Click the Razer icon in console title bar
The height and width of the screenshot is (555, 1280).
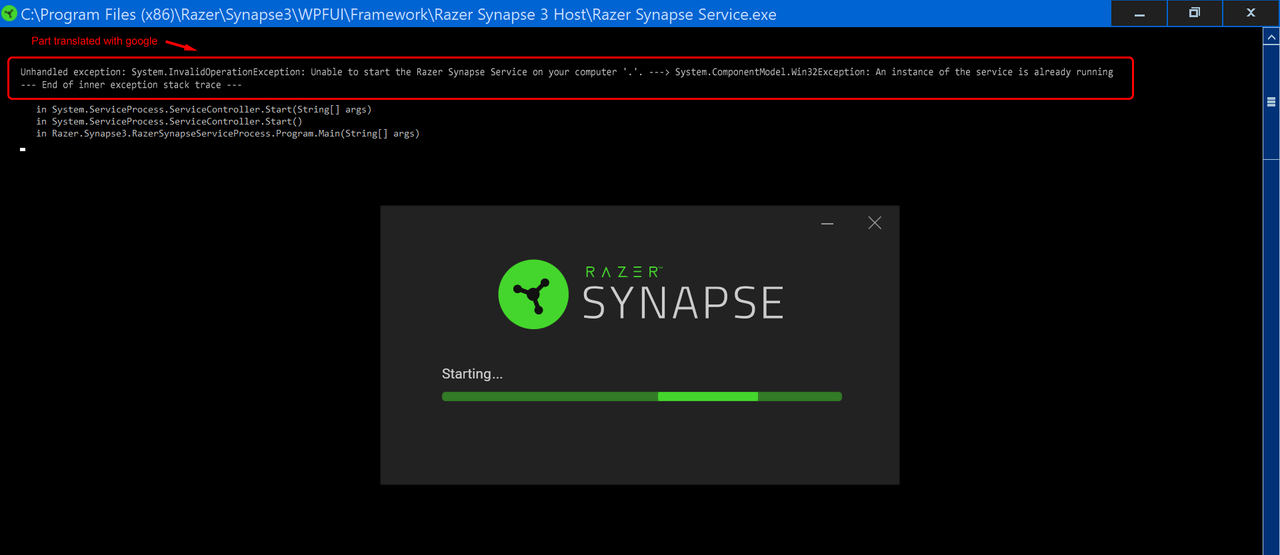click(x=10, y=14)
